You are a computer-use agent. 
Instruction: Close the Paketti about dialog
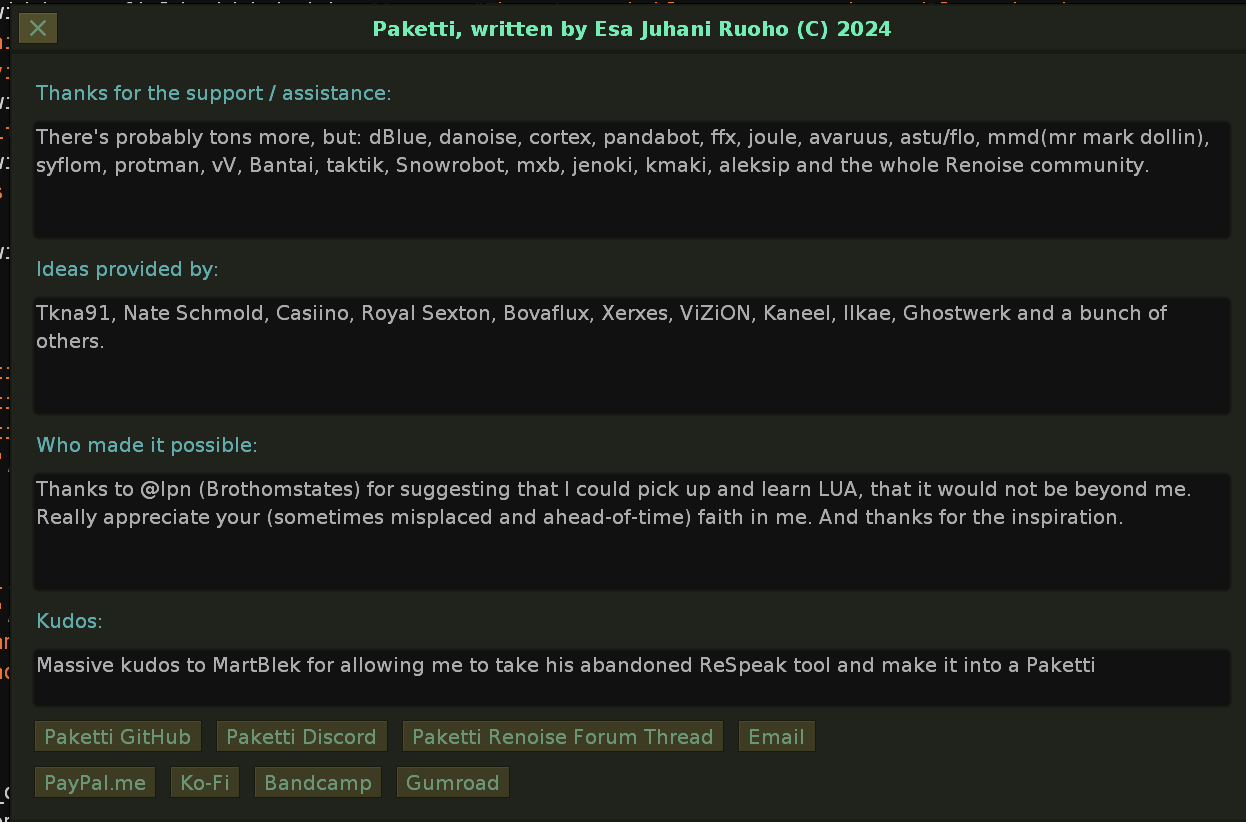(38, 28)
